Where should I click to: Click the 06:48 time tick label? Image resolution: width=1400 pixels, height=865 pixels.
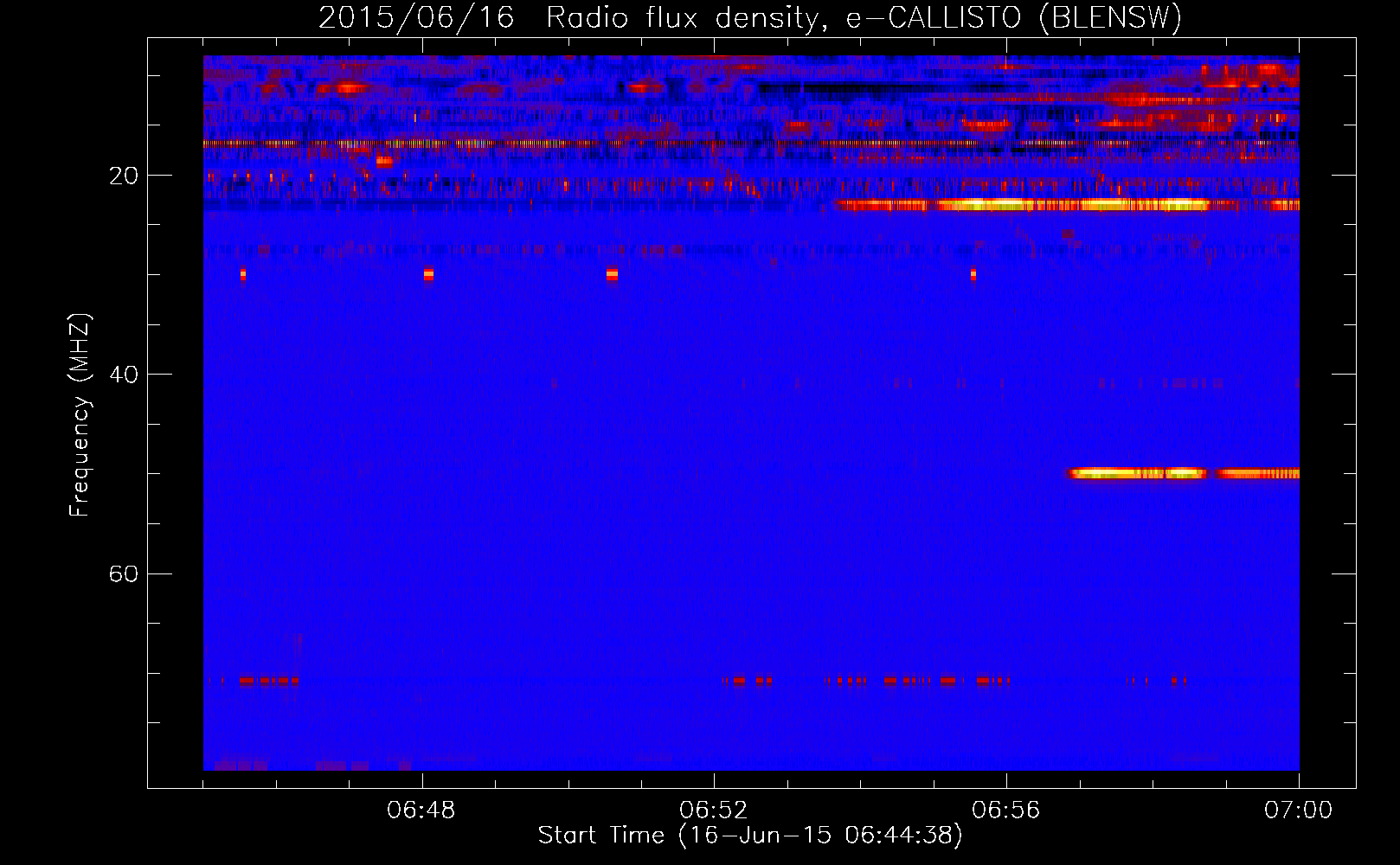point(421,811)
